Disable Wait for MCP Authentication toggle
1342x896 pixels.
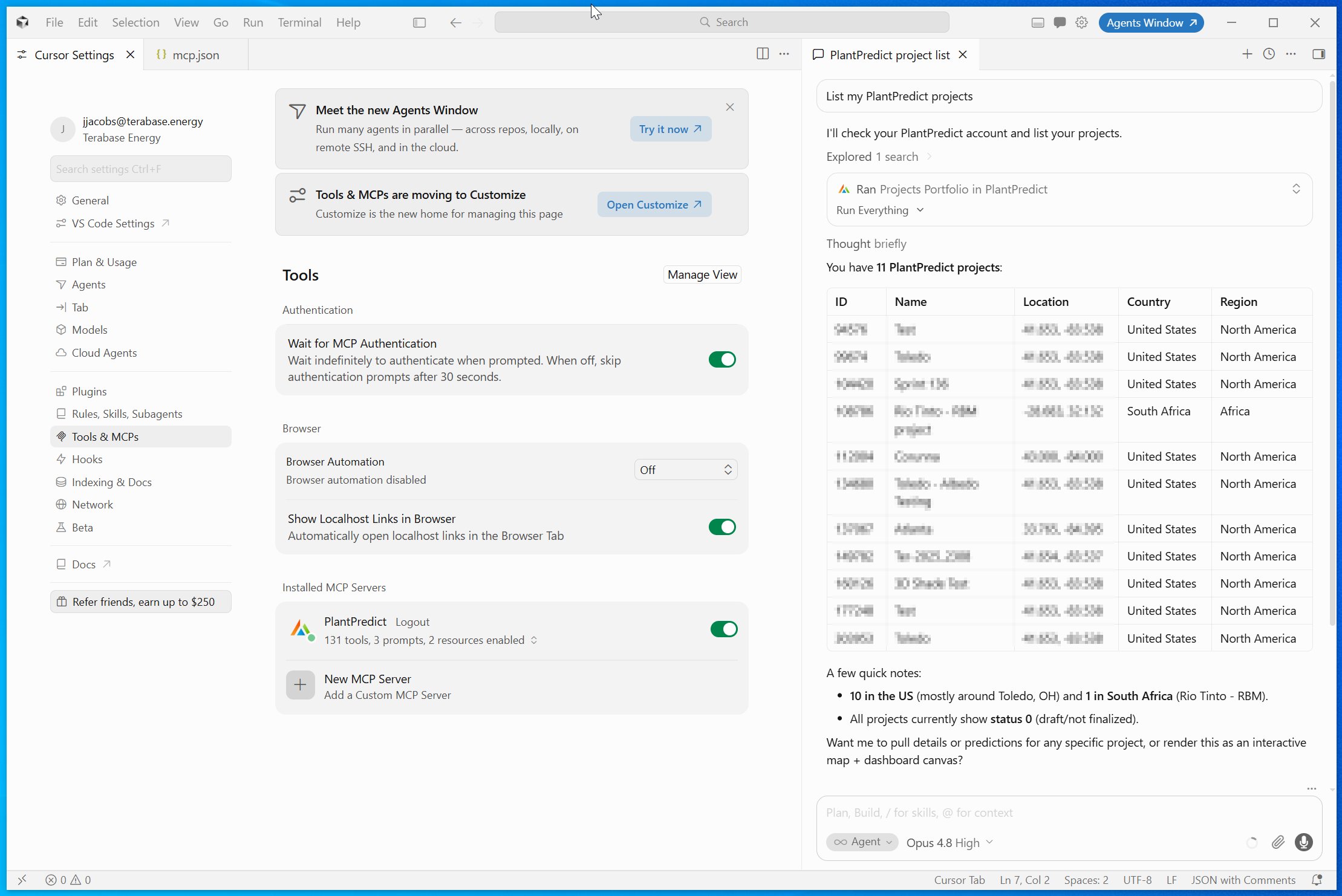pyautogui.click(x=722, y=360)
